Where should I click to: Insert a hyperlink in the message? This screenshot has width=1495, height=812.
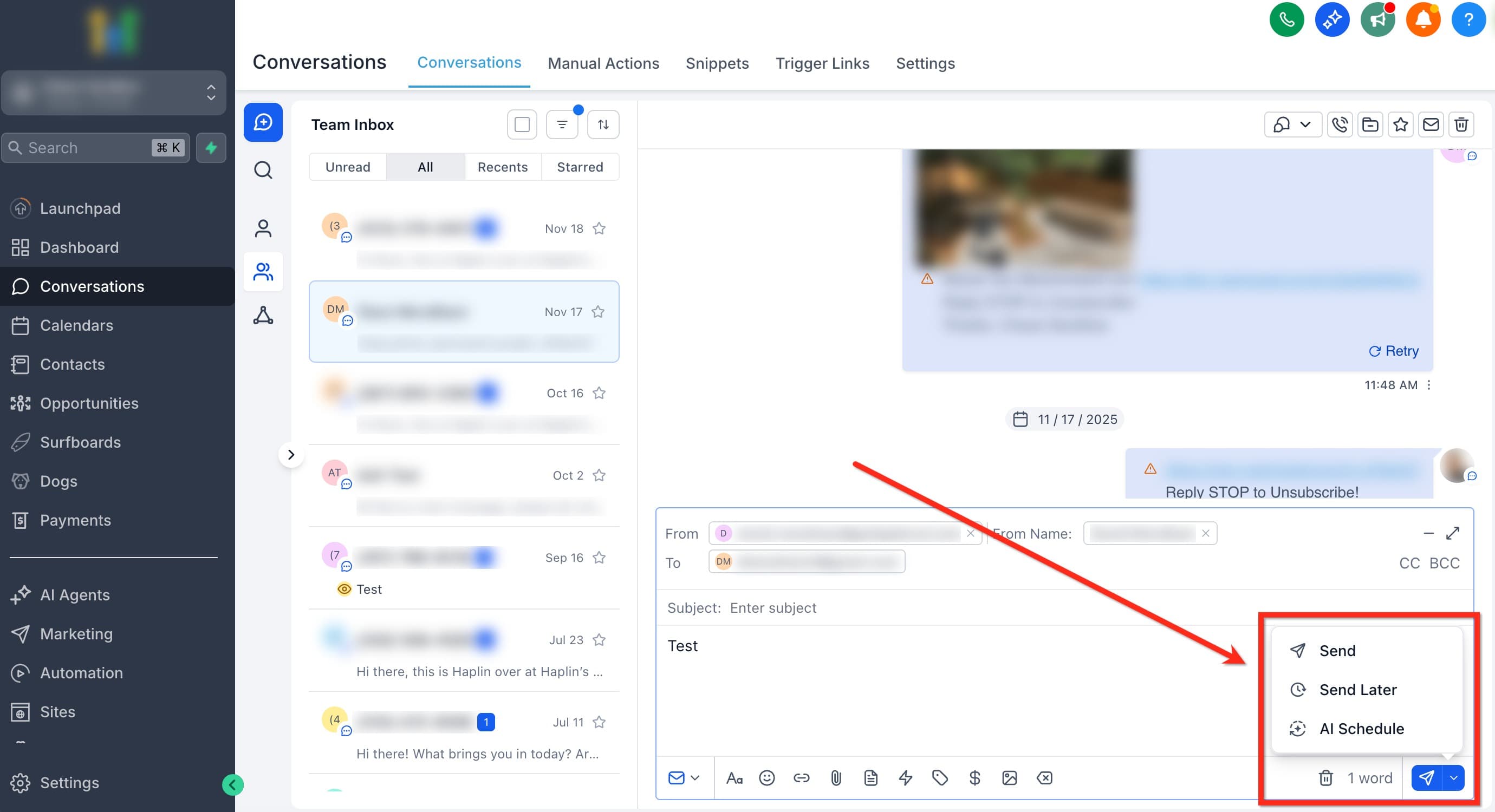[x=802, y=778]
